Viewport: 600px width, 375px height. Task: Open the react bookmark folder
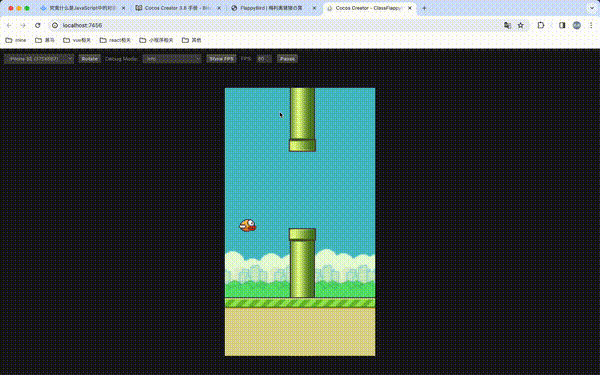(115, 40)
